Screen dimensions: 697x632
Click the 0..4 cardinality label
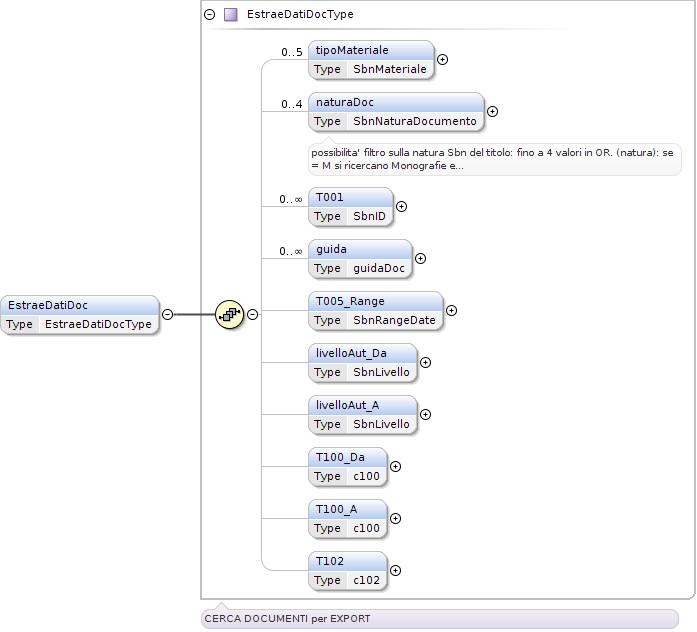292,104
